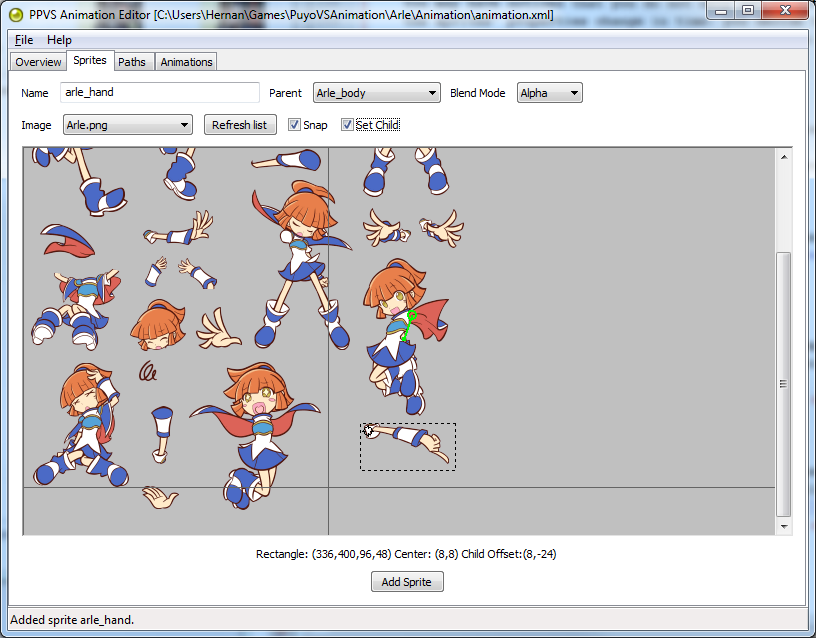Click the rectangle and center coordinates status text
The height and width of the screenshot is (638, 816).
(406, 554)
